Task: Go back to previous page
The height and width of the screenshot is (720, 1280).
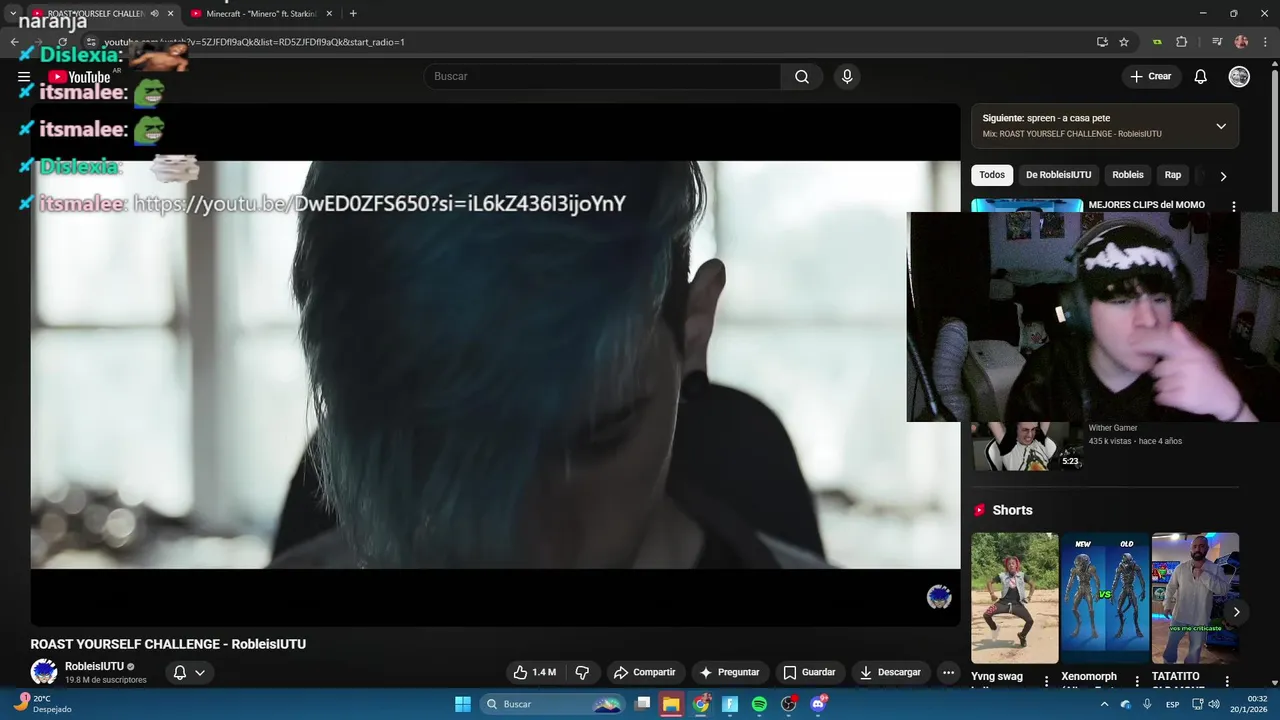Action: (x=15, y=42)
